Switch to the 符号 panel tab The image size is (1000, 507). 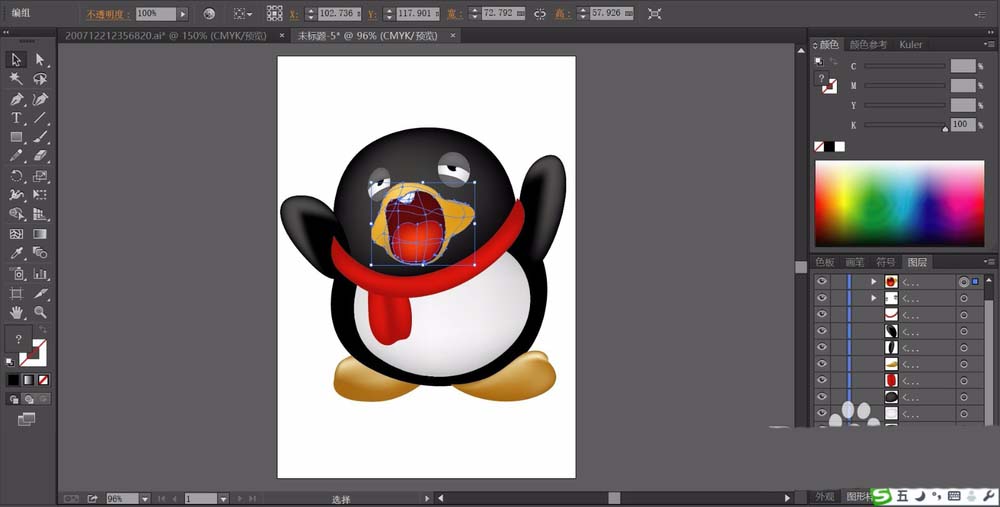click(x=885, y=262)
